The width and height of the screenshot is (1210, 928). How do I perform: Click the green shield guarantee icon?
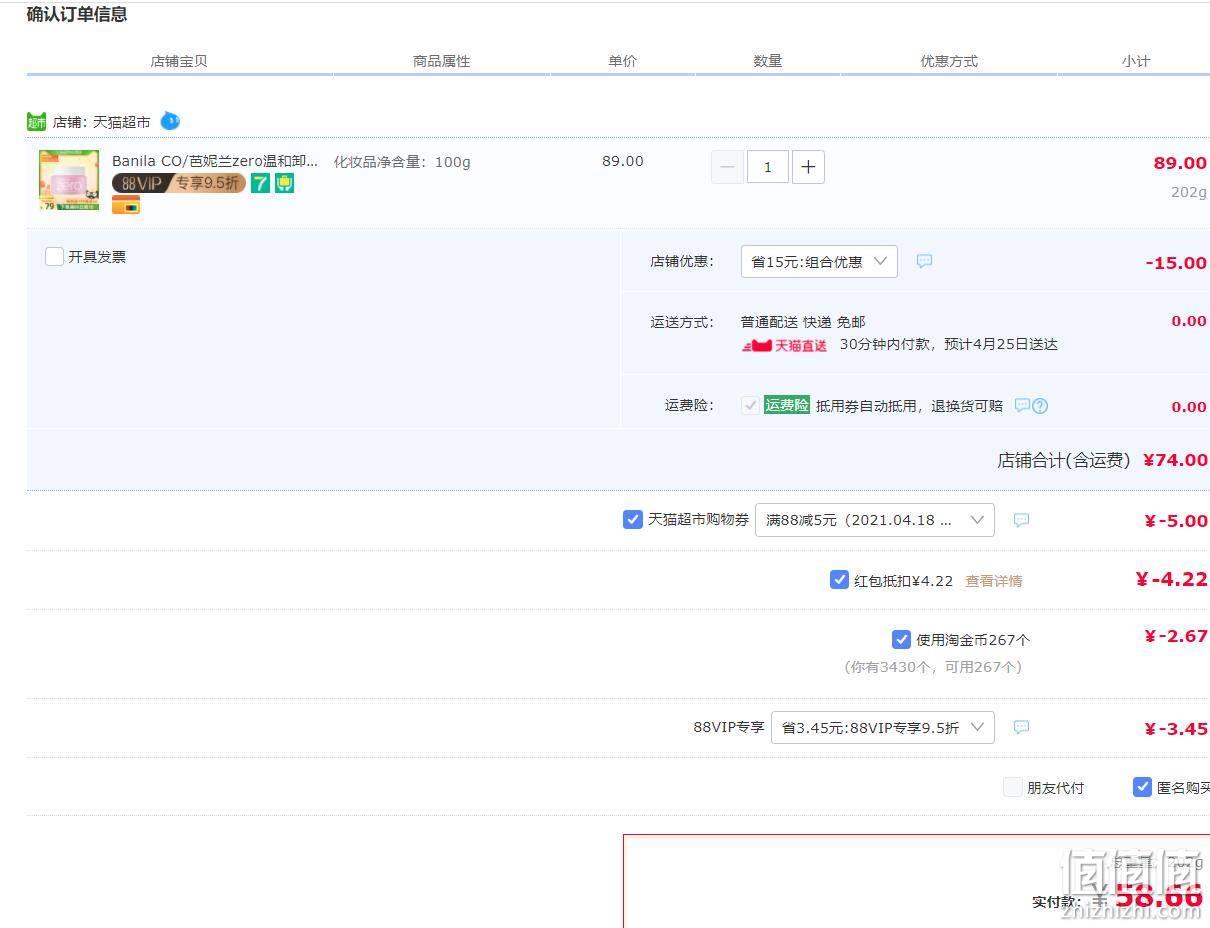(284, 183)
